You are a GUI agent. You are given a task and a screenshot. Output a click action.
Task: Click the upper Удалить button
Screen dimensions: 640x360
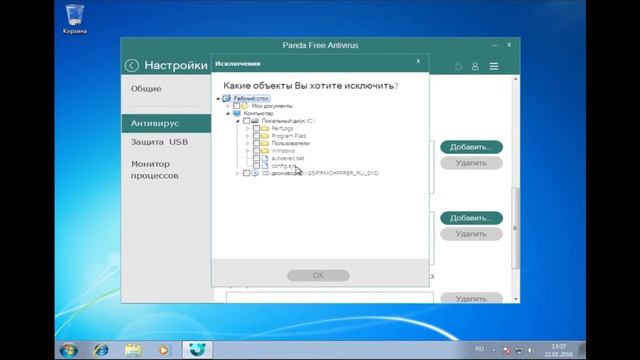coord(471,163)
